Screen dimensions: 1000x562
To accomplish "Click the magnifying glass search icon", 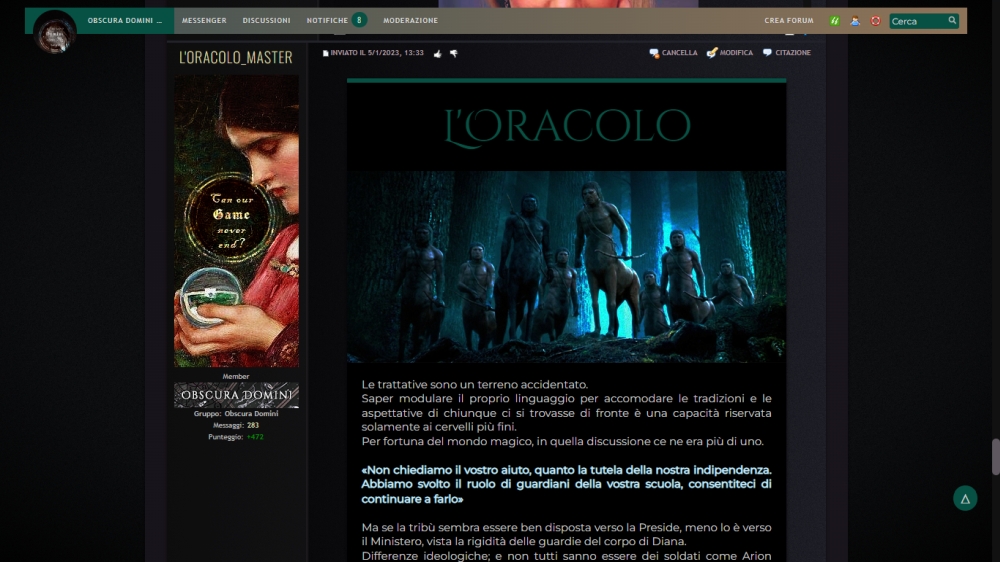I will 952,20.
